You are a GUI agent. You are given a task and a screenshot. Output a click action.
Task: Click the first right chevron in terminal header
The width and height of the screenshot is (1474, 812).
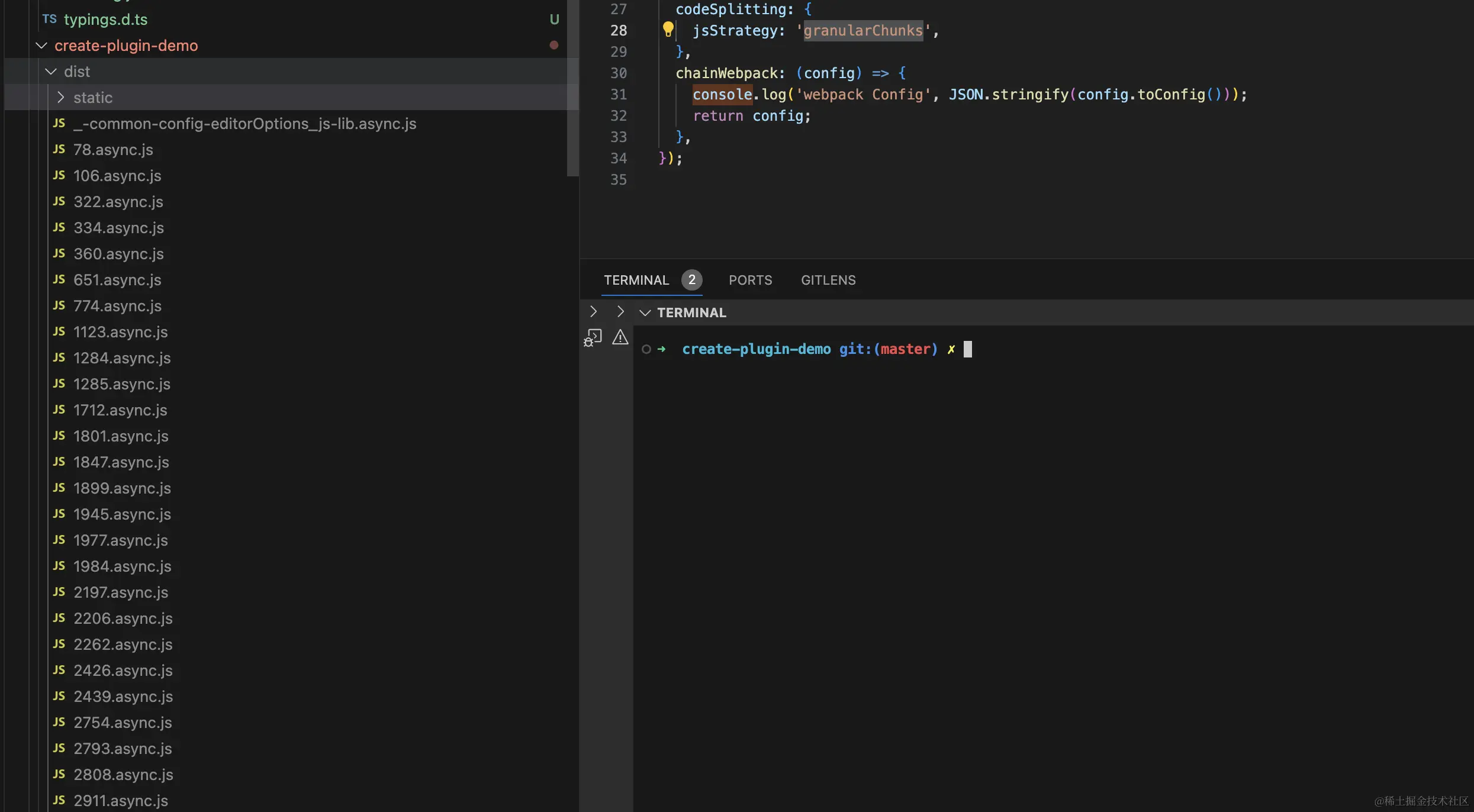point(593,311)
